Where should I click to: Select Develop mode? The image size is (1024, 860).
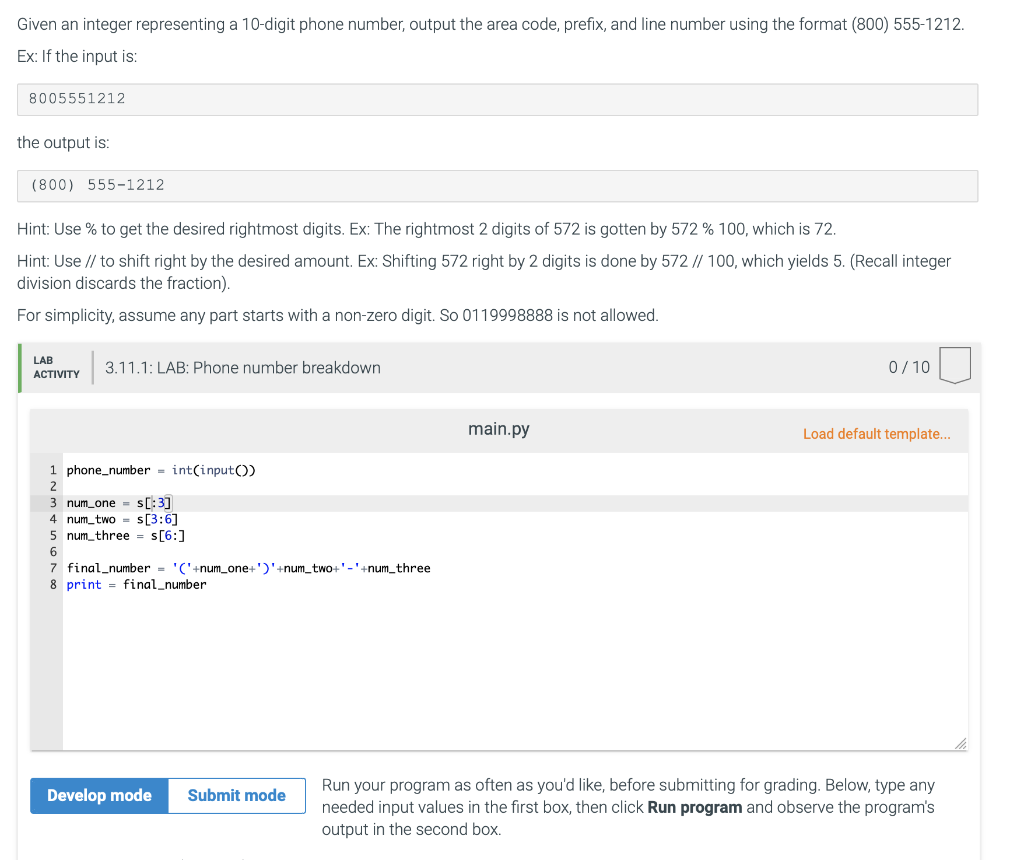(x=98, y=795)
